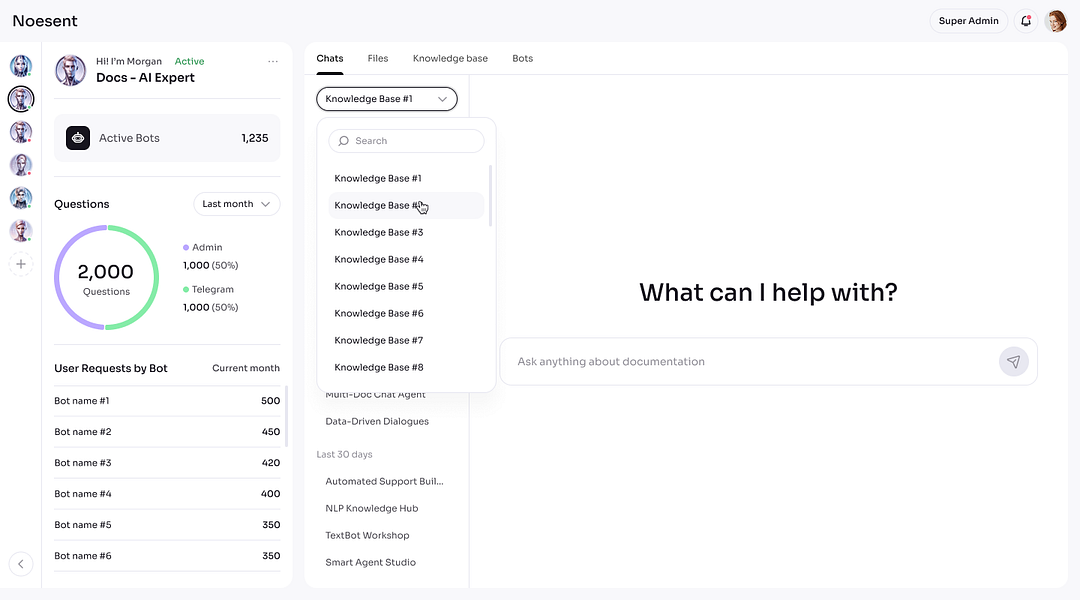
Task: Open the Last month period dropdown
Action: coord(236,204)
